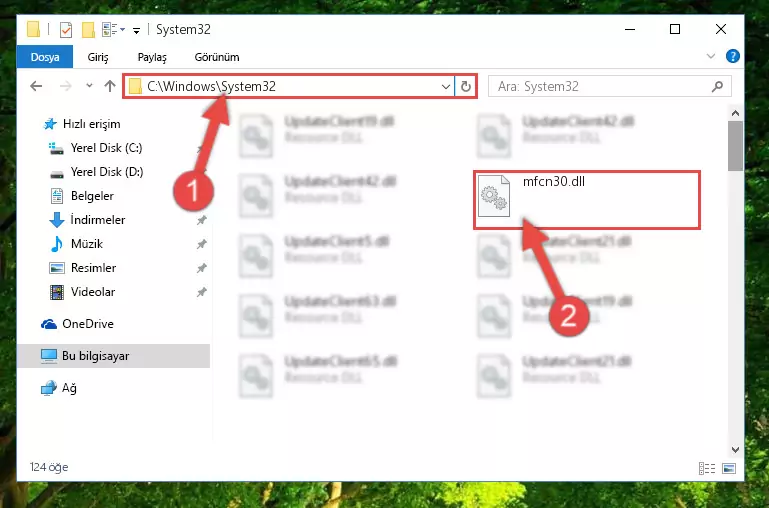The image size is (769, 508).
Task: Click the search magnifier icon
Action: pyautogui.click(x=718, y=87)
